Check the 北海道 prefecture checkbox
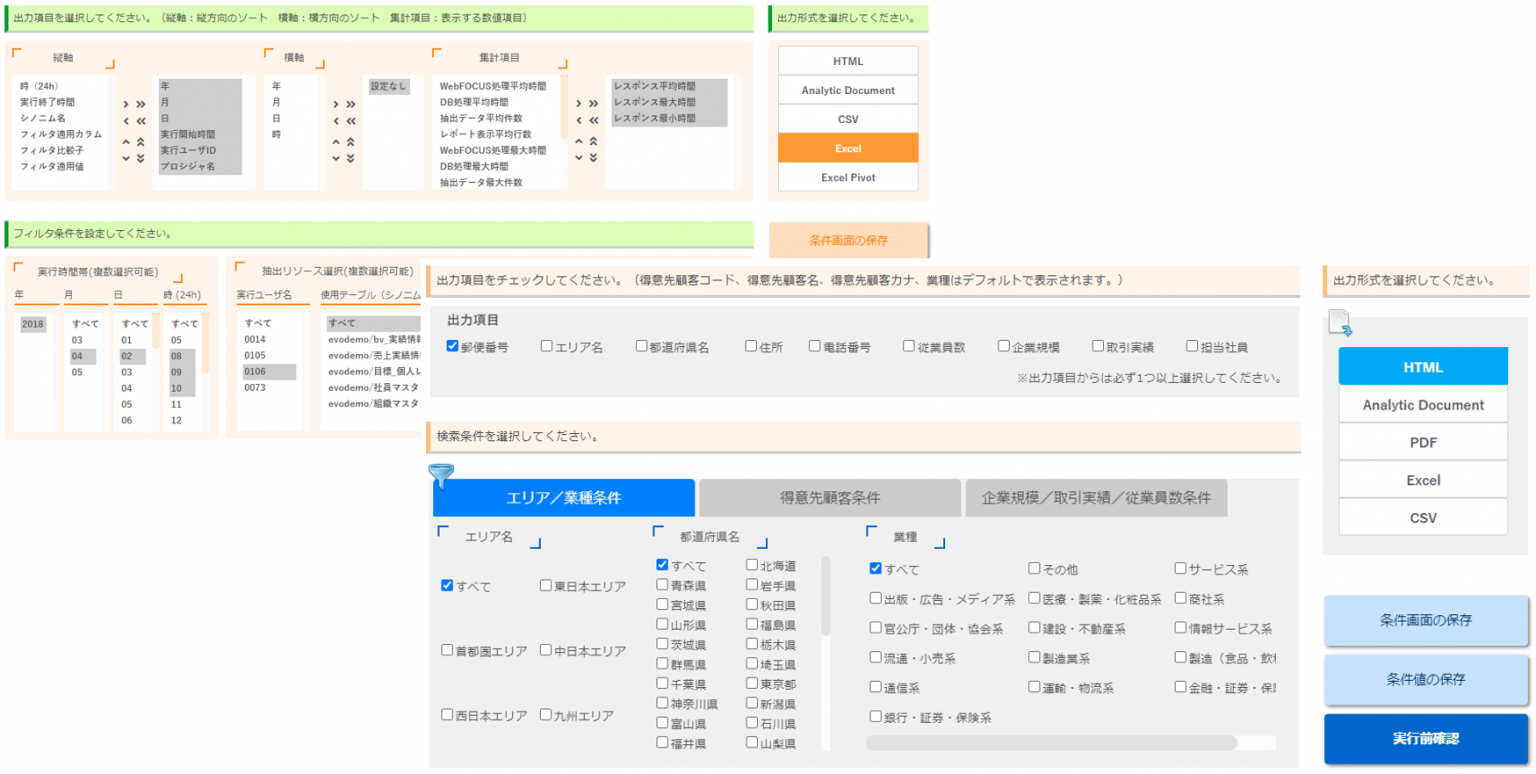Viewport: 1536px width, 774px height. pyautogui.click(x=752, y=564)
